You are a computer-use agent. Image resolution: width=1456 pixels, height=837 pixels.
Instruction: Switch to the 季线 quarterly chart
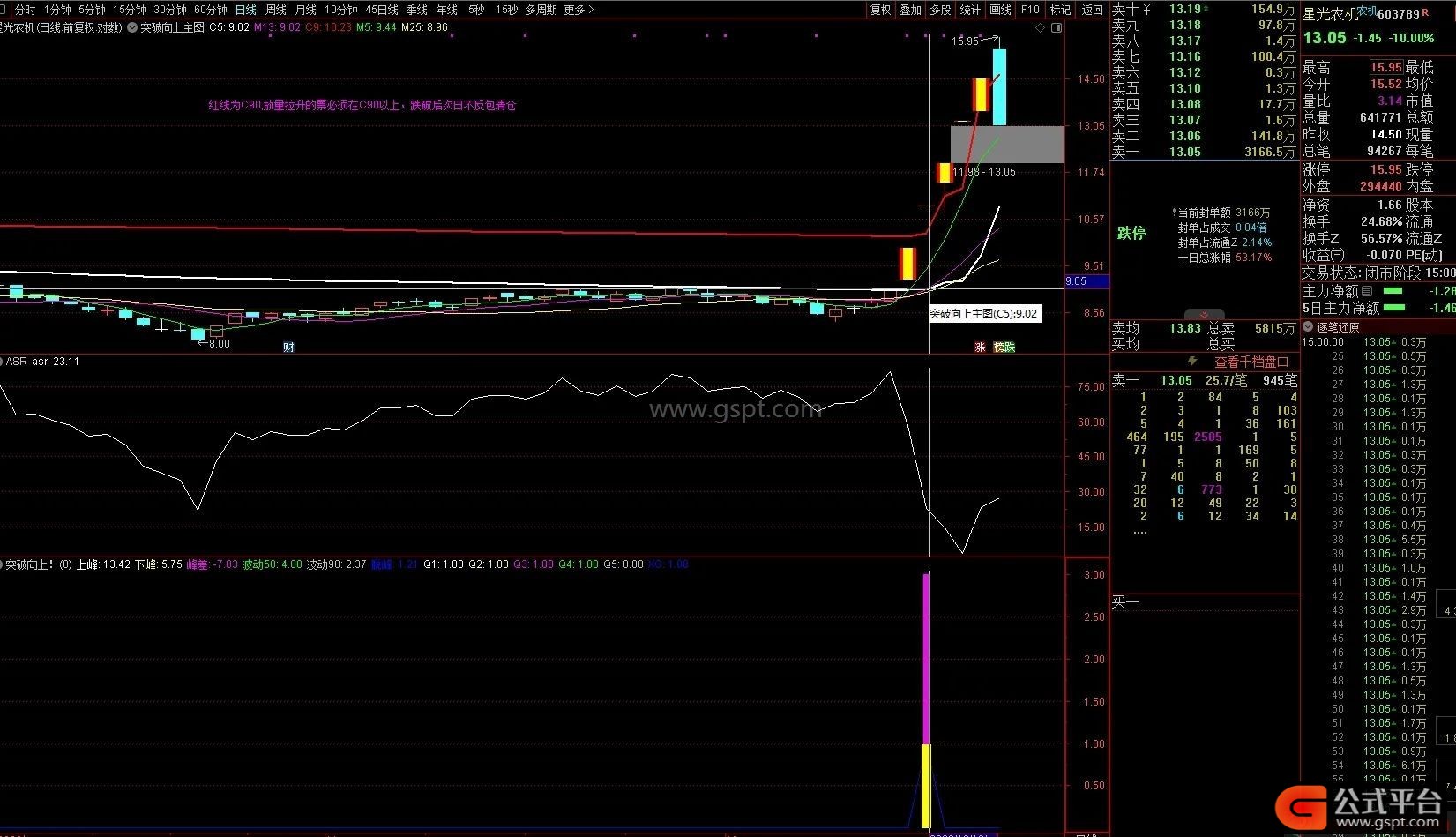(416, 10)
